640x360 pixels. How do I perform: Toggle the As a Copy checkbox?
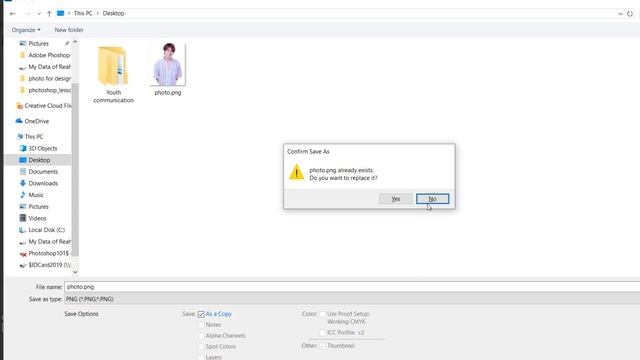(201, 314)
